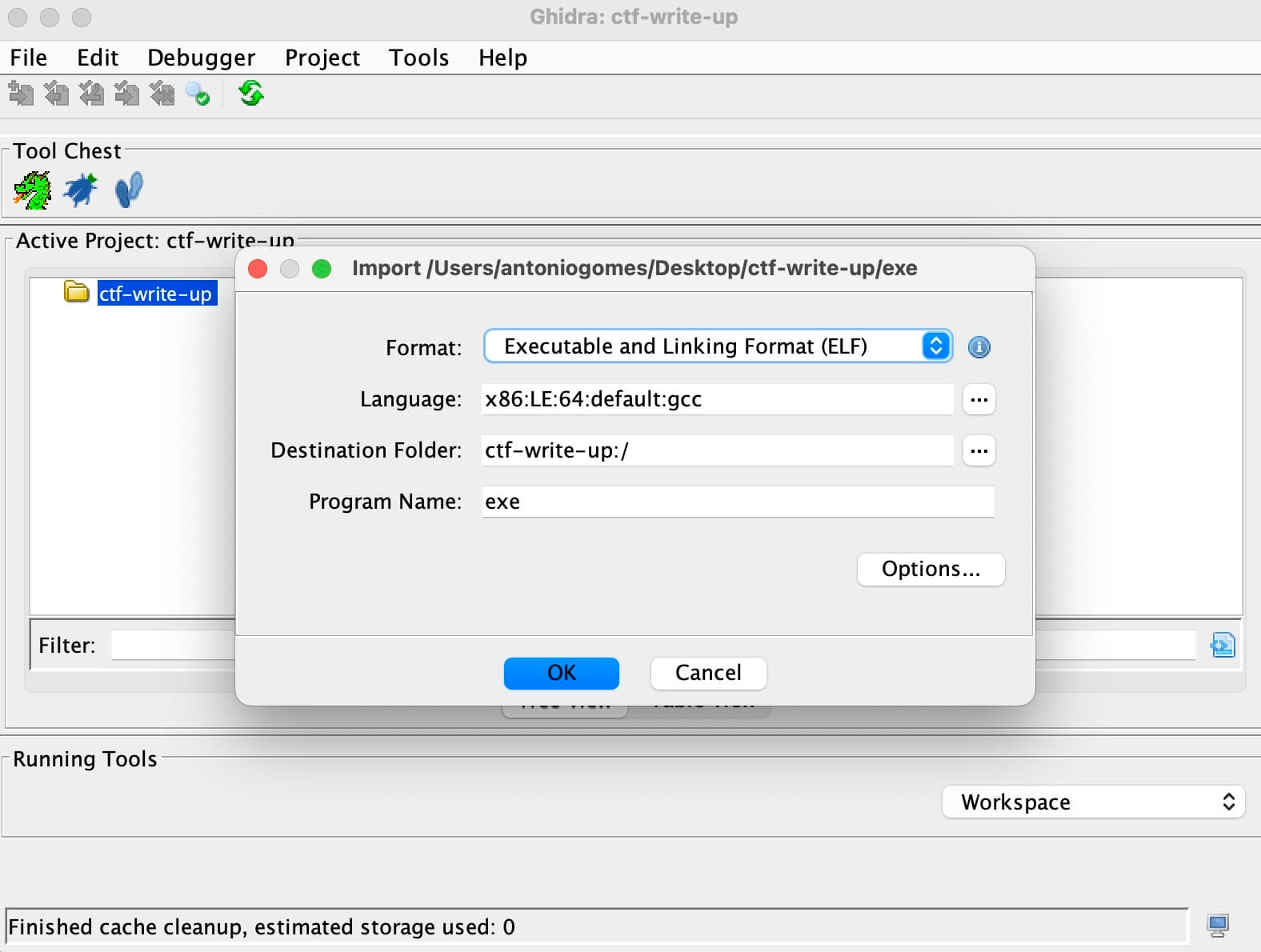This screenshot has width=1261, height=952.
Task: Click the project Filter input field
Action: [x=172, y=645]
